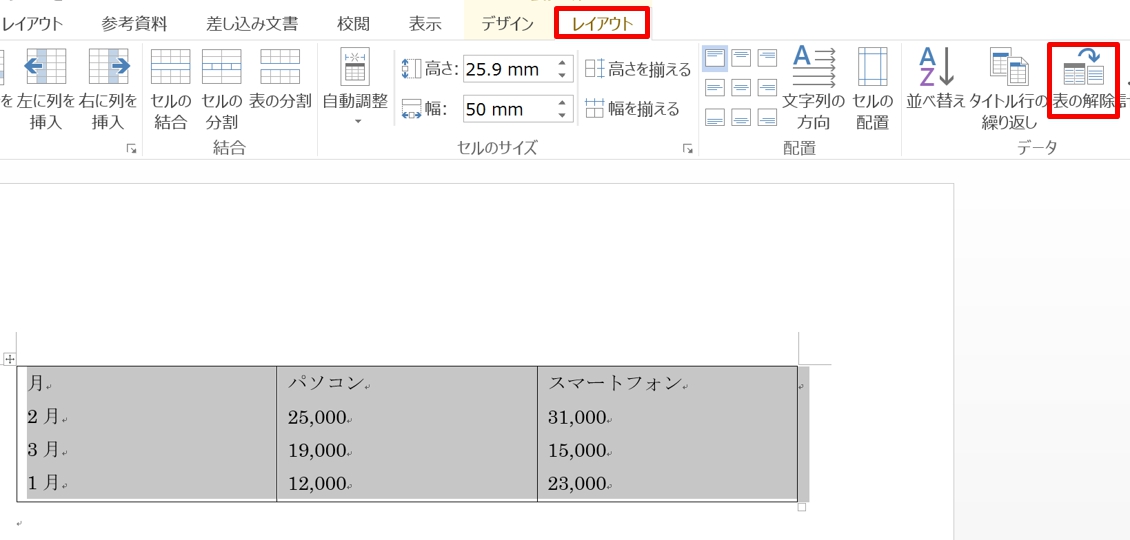Open セルの配置 cell margins
The height and width of the screenshot is (540, 1130).
(873, 89)
